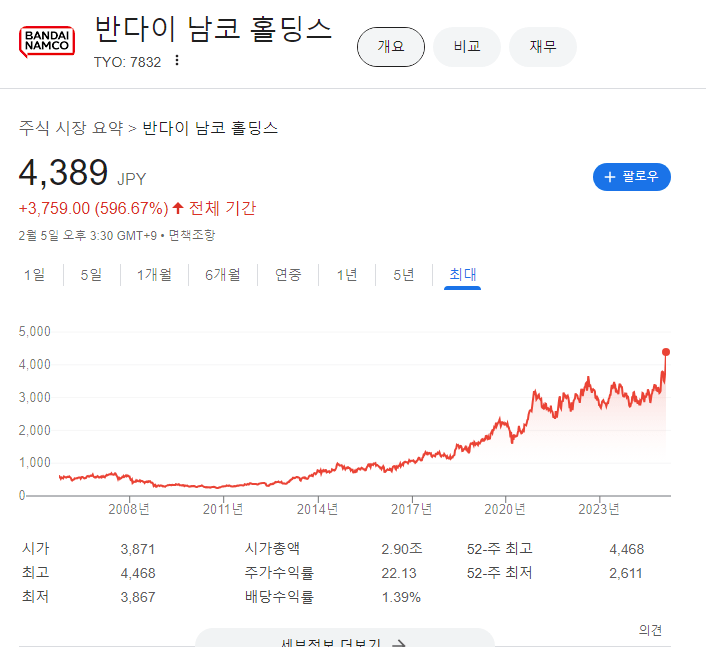This screenshot has height=647, width=706.
Task: Click the 2020년 label on the chart axis
Action: [x=505, y=509]
